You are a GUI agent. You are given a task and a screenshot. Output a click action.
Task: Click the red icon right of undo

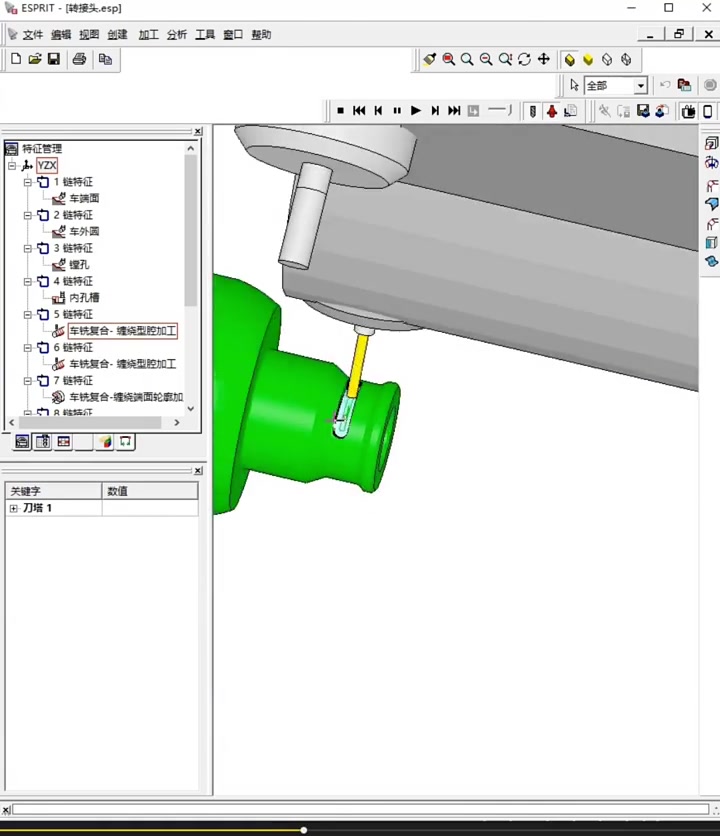coord(684,85)
